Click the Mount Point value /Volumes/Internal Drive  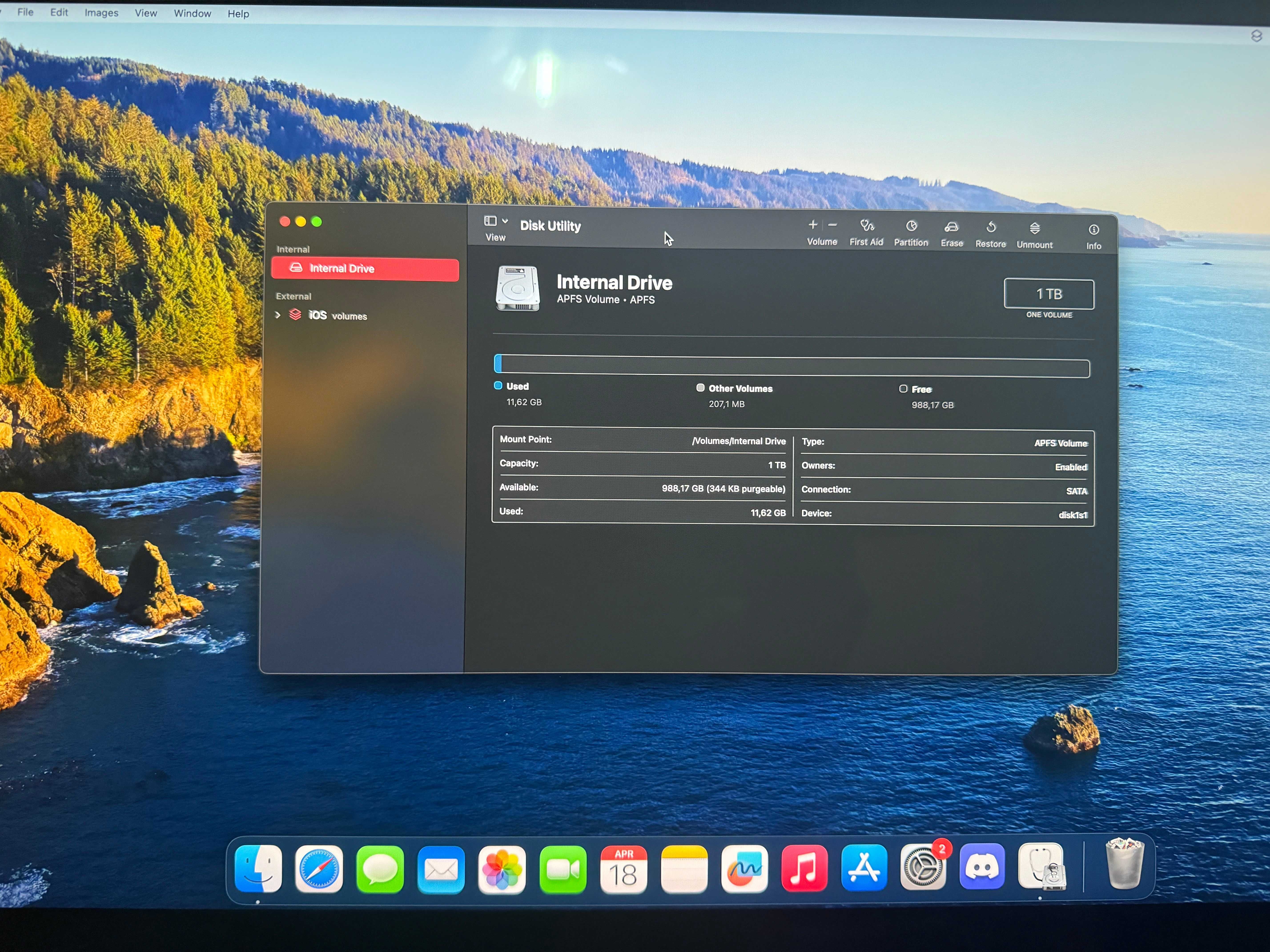(x=738, y=441)
